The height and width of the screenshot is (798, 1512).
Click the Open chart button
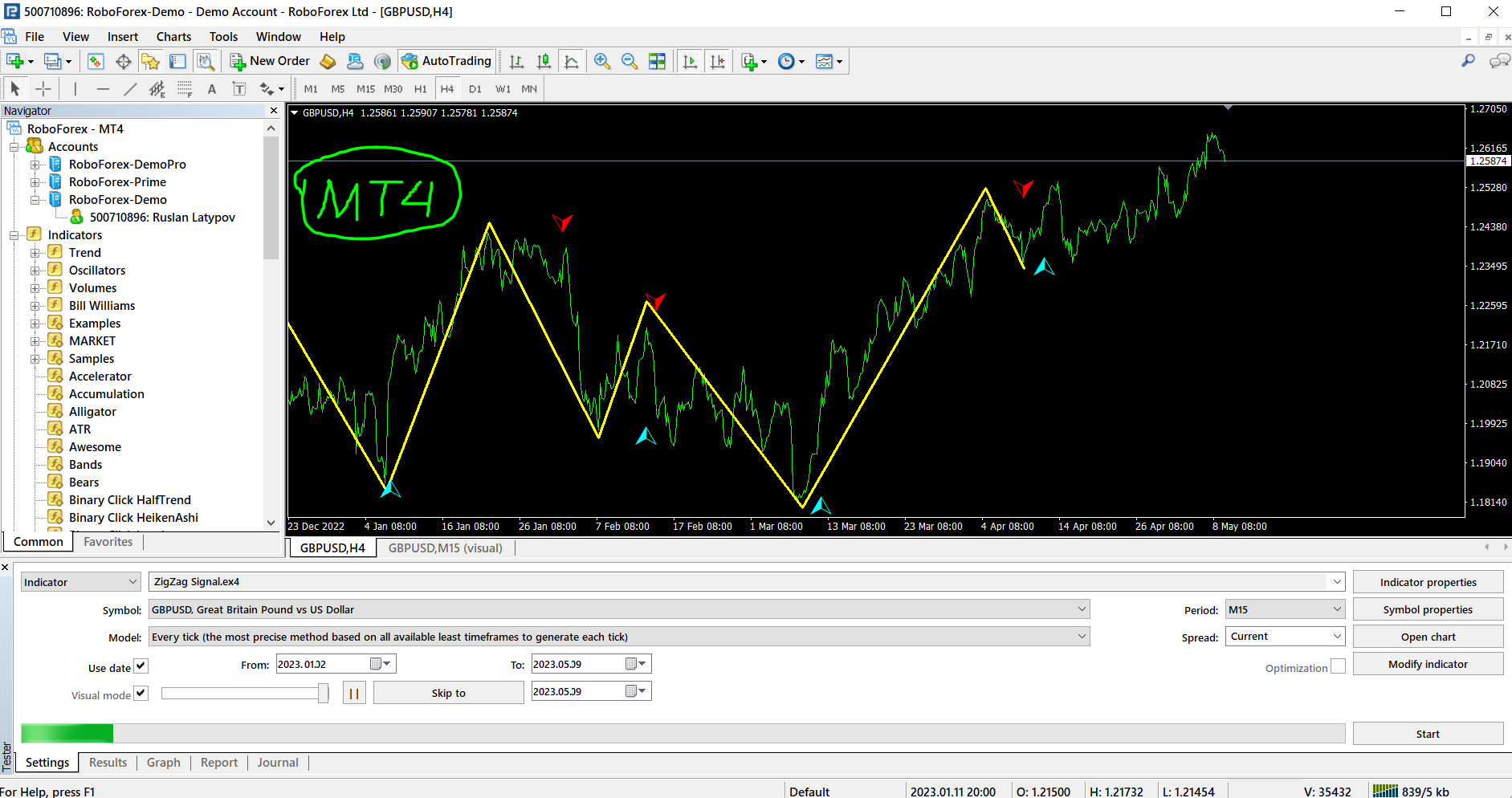[1428, 637]
